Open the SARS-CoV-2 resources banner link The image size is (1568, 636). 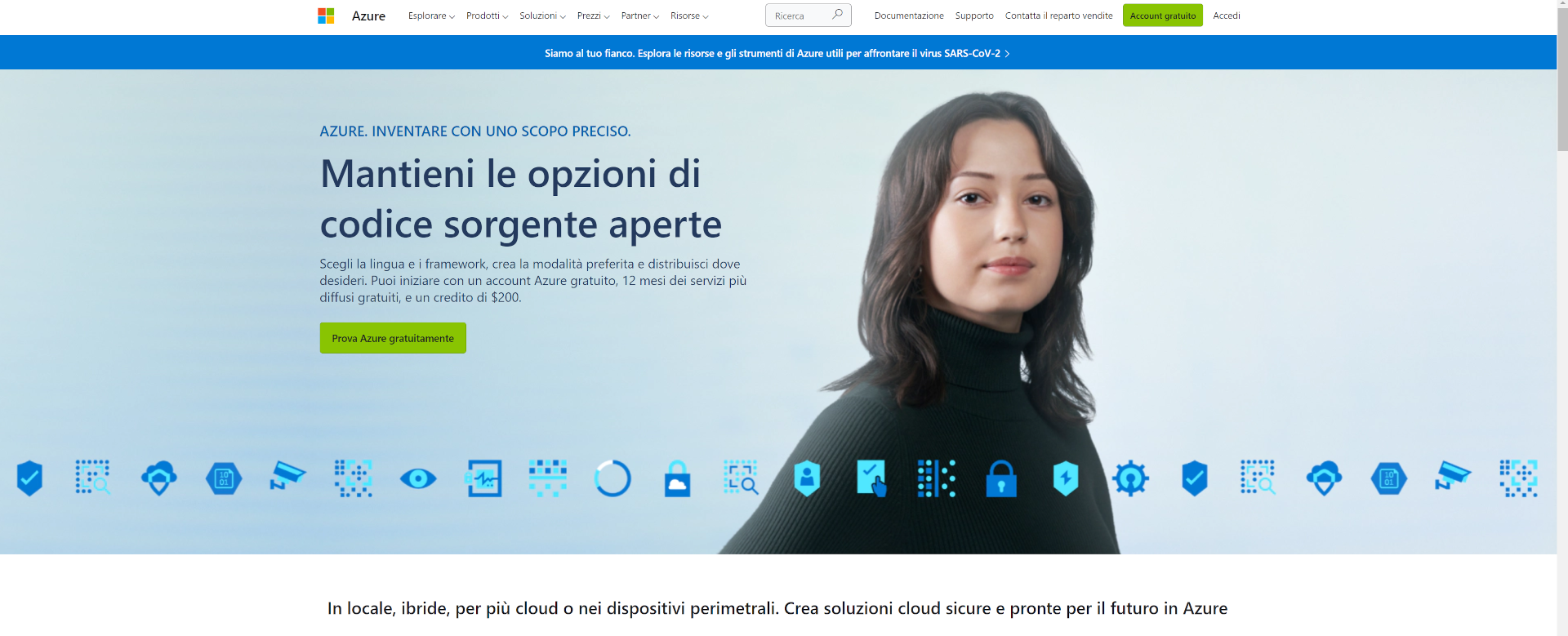(x=777, y=53)
